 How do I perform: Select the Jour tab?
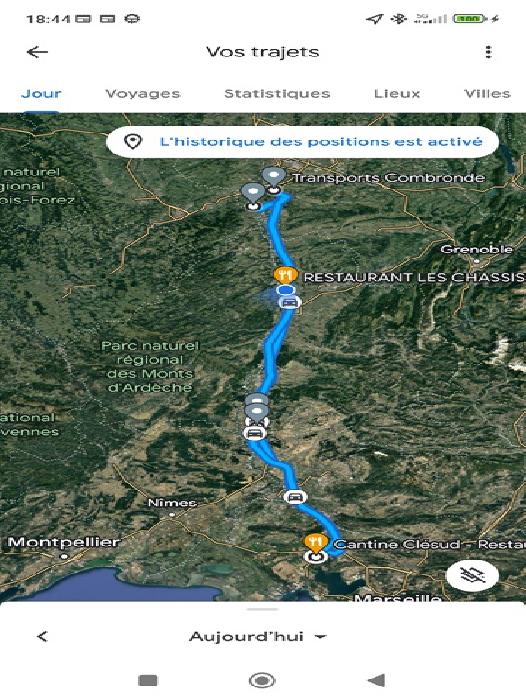coord(41,94)
